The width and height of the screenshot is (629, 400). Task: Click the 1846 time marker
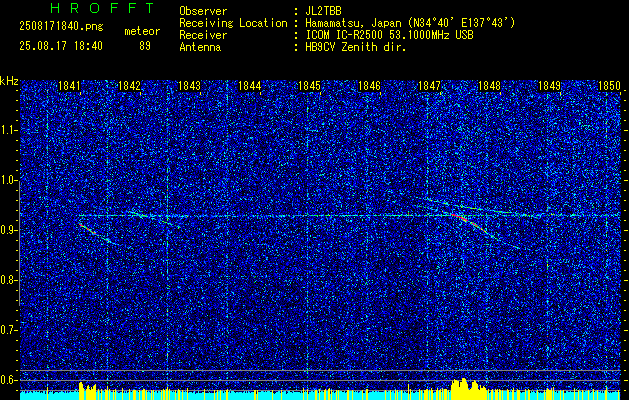pos(369,86)
